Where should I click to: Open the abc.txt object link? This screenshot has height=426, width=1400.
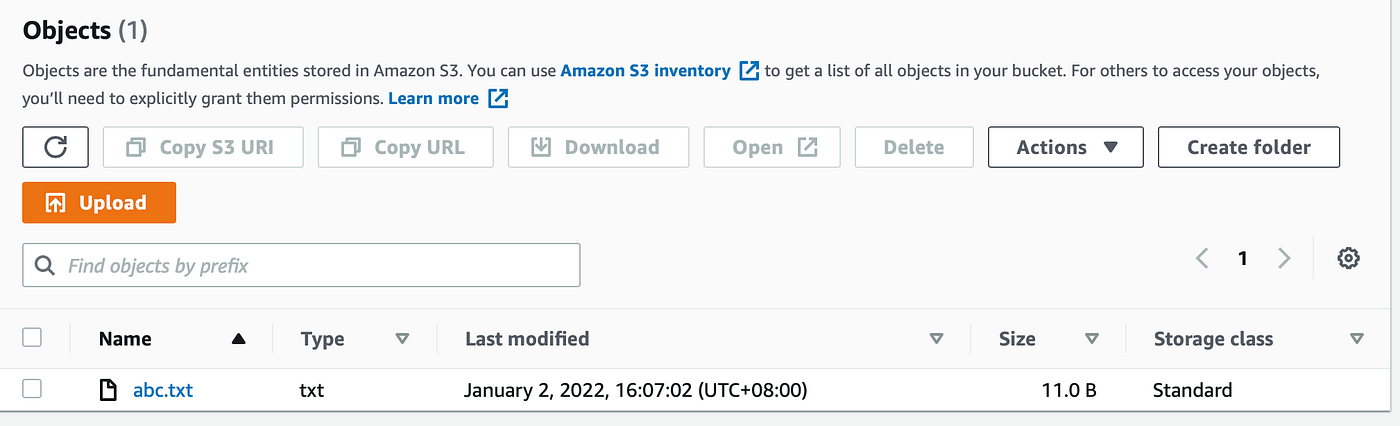point(163,390)
